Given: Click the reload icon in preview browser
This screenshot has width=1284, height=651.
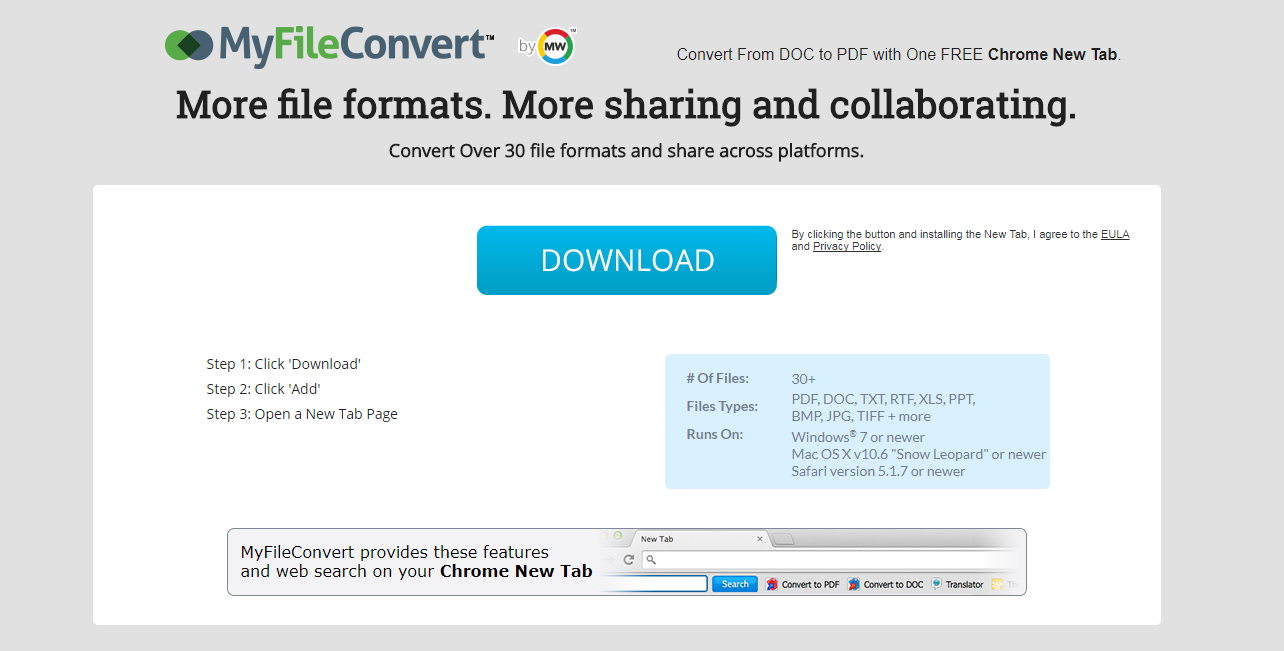Looking at the screenshot, I should click(629, 560).
